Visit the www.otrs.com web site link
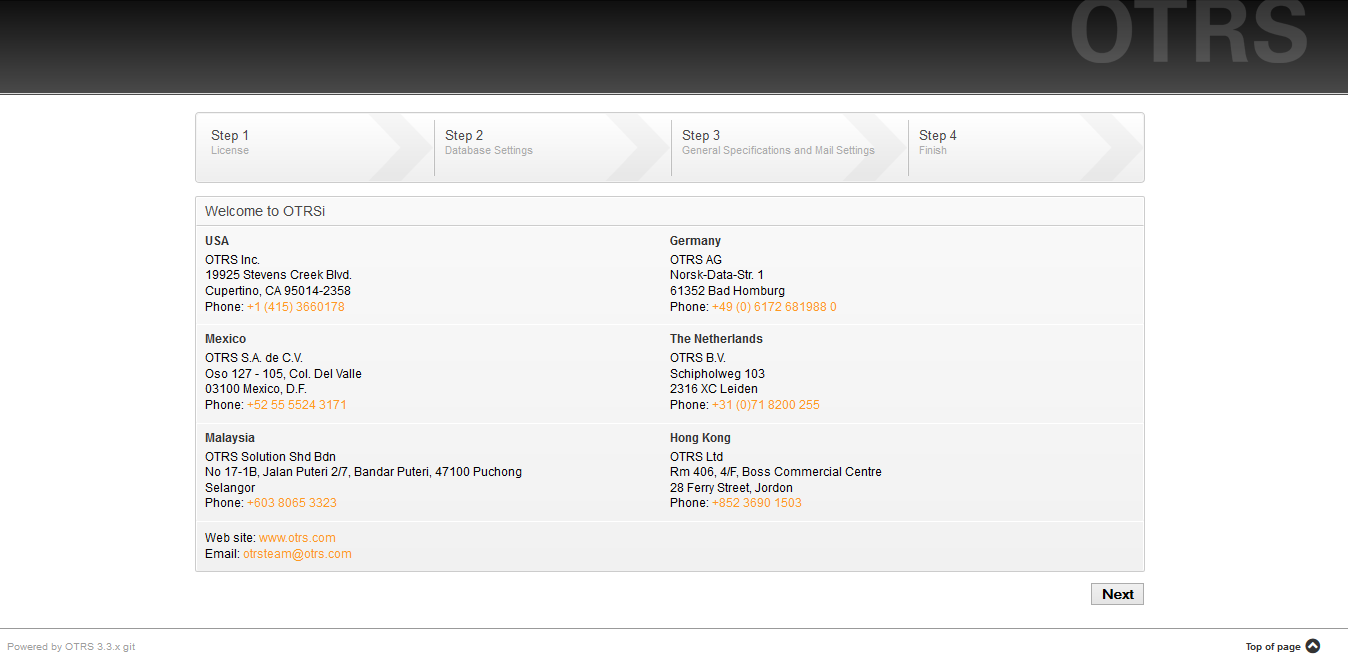Viewport: 1348px width, 672px height. [x=297, y=538]
